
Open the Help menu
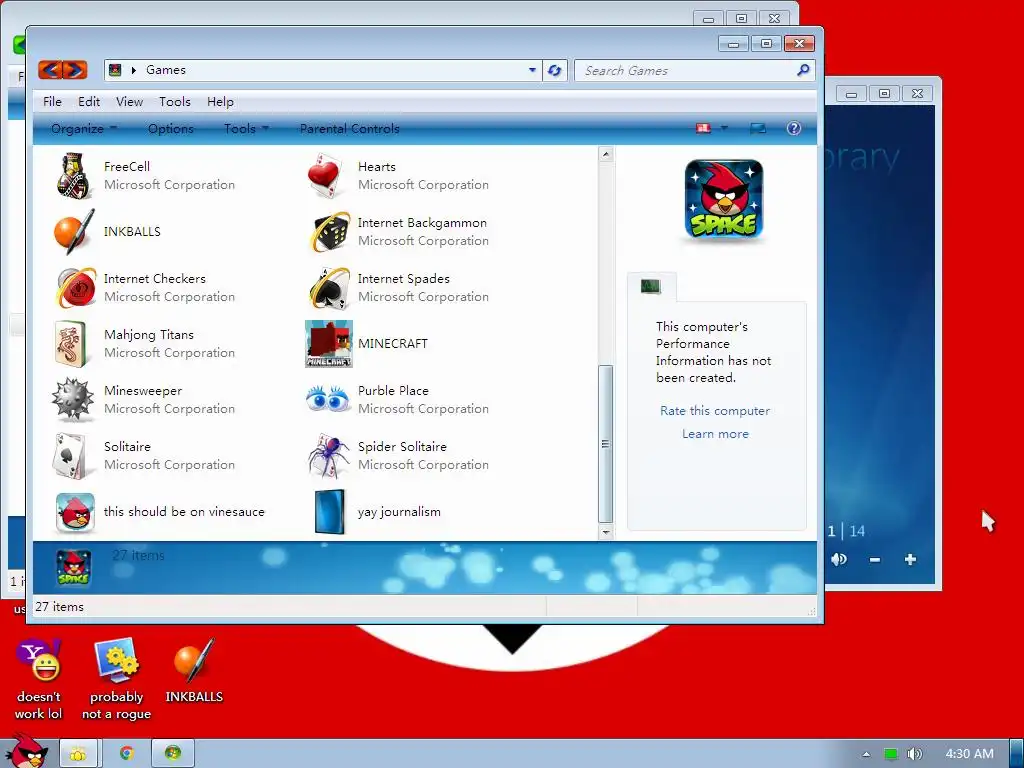click(x=220, y=101)
